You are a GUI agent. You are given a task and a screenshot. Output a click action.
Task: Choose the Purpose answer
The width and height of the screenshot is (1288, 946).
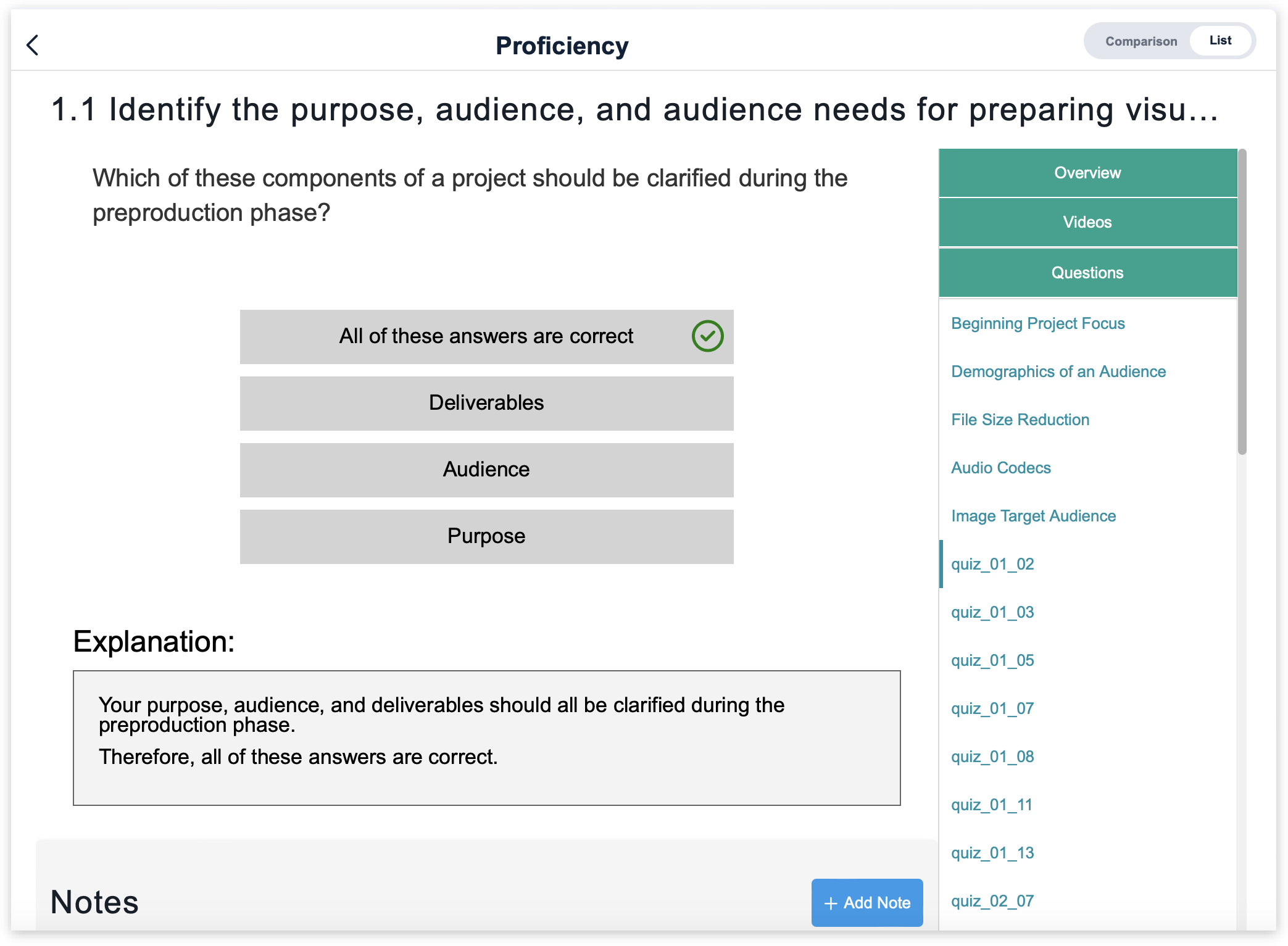486,537
